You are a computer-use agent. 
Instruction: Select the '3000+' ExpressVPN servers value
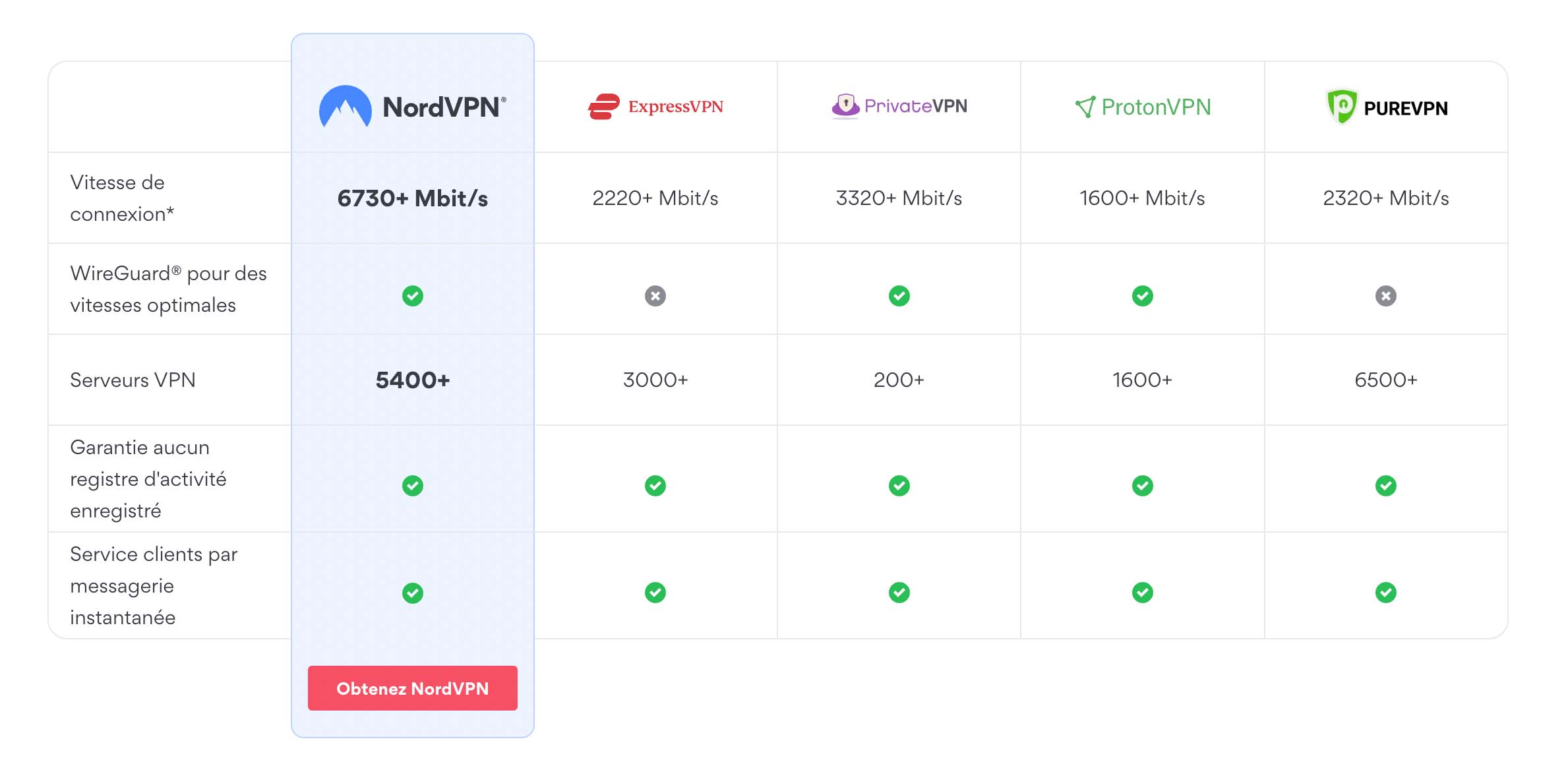point(655,380)
